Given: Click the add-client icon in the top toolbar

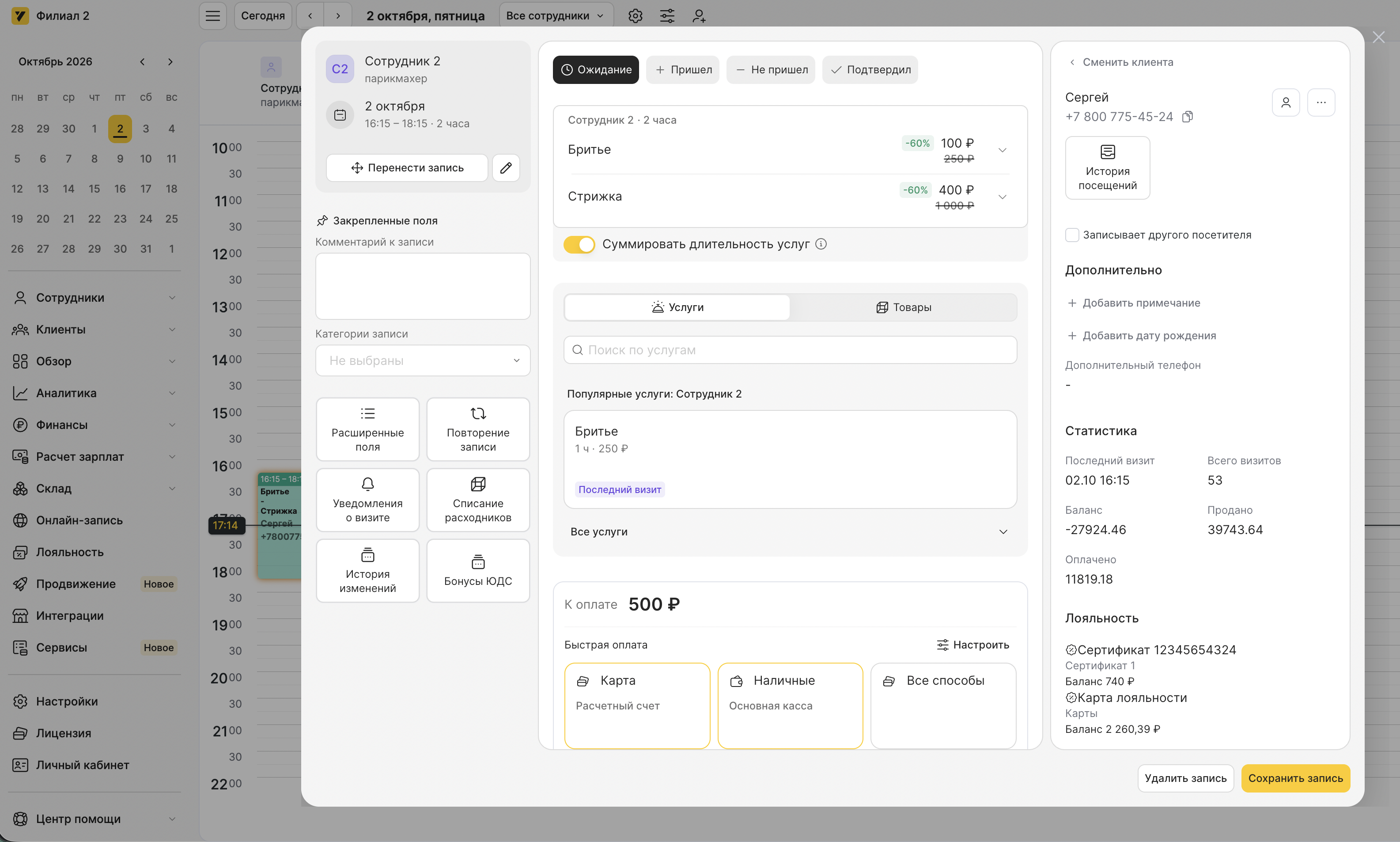Looking at the screenshot, I should pyautogui.click(x=698, y=16).
